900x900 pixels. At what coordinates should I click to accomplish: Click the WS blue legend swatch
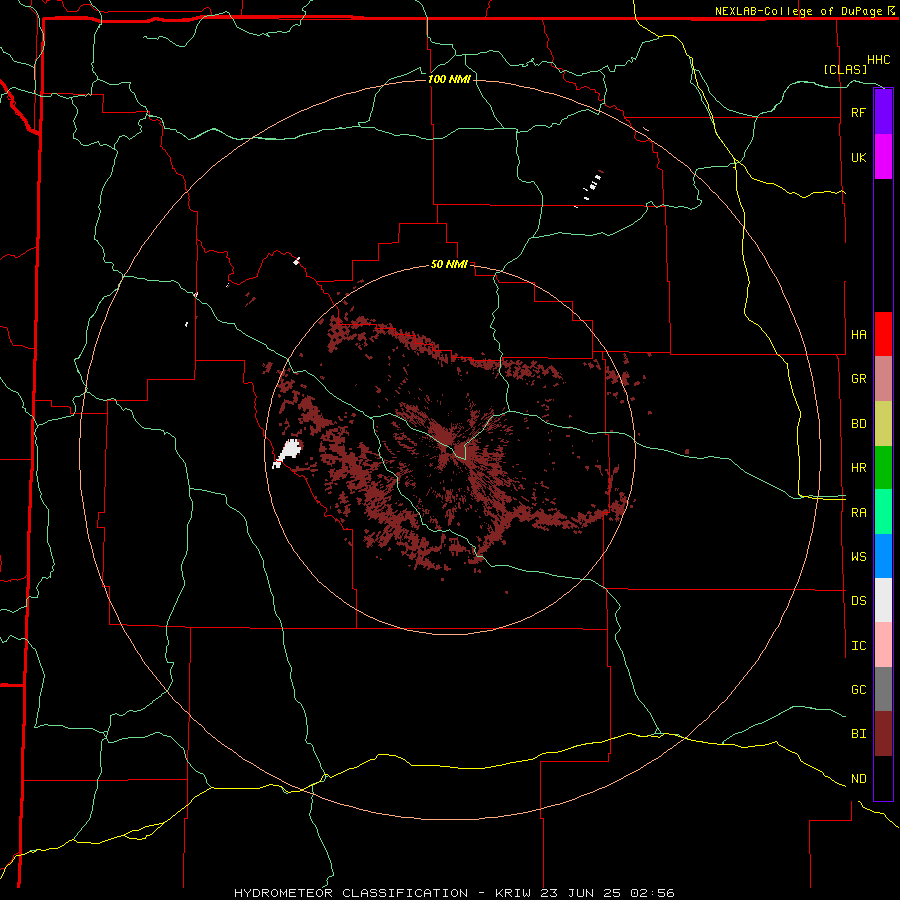[x=883, y=556]
